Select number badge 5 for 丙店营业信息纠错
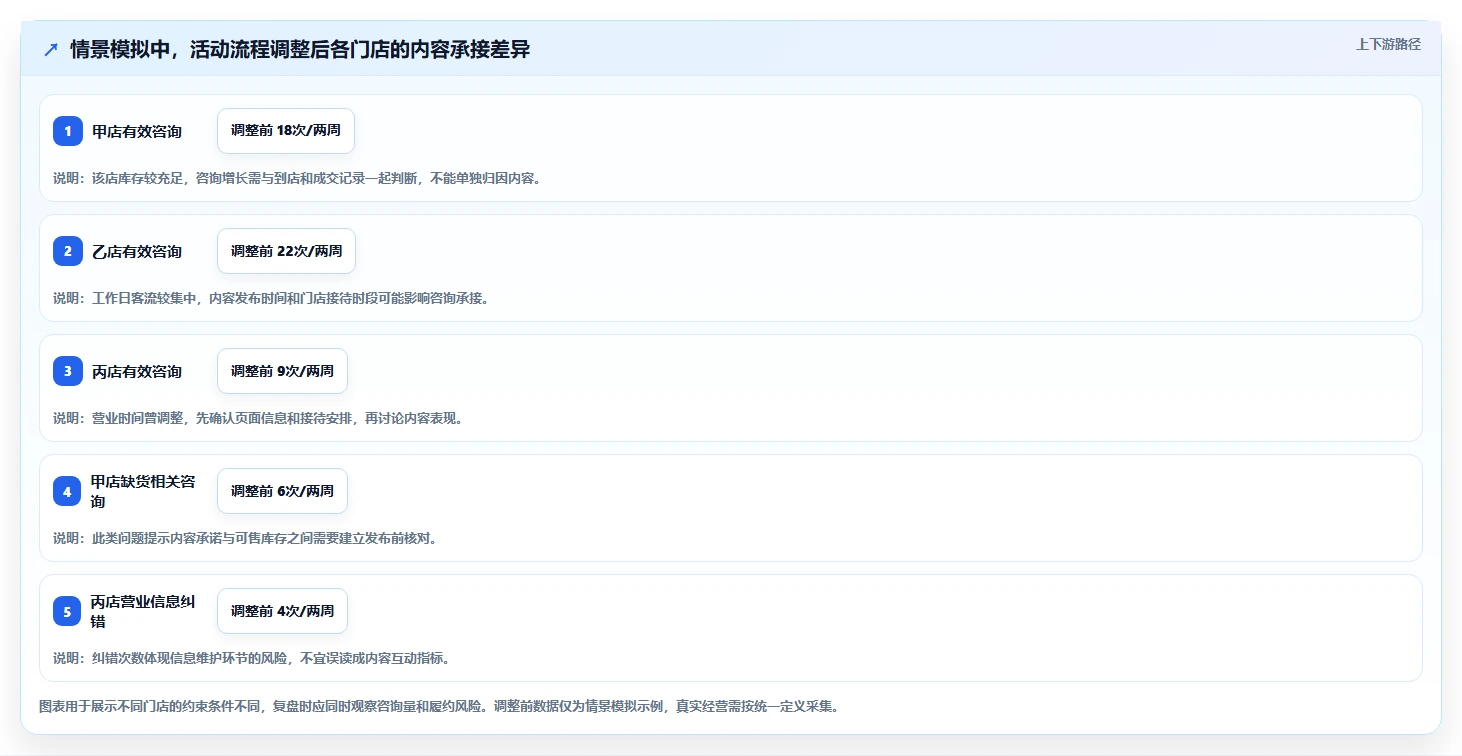 [x=68, y=611]
